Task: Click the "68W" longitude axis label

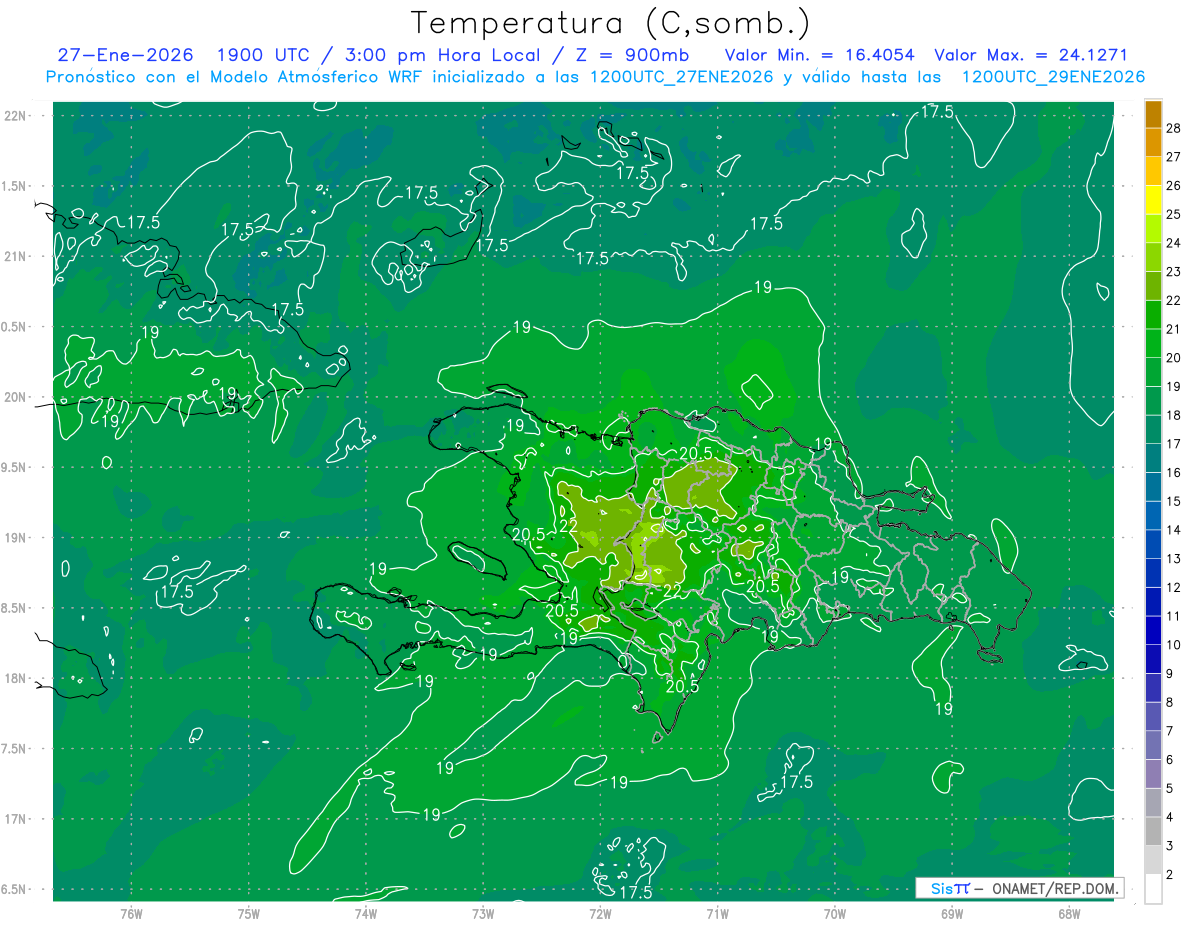Action: click(x=1069, y=914)
